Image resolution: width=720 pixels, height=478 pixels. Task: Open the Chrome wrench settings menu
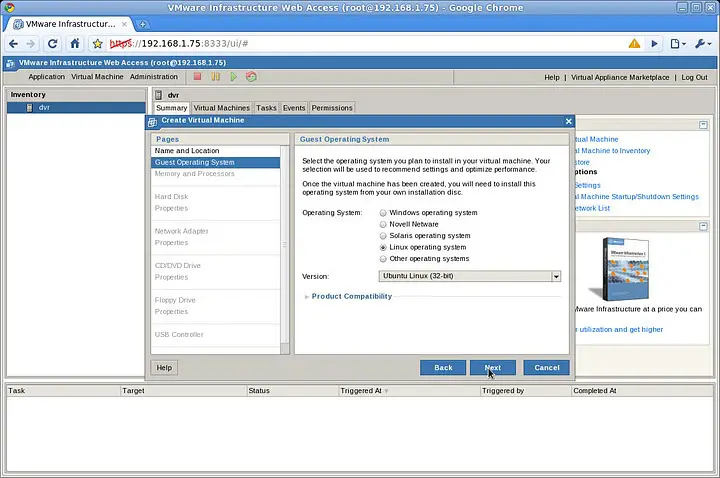[x=703, y=44]
